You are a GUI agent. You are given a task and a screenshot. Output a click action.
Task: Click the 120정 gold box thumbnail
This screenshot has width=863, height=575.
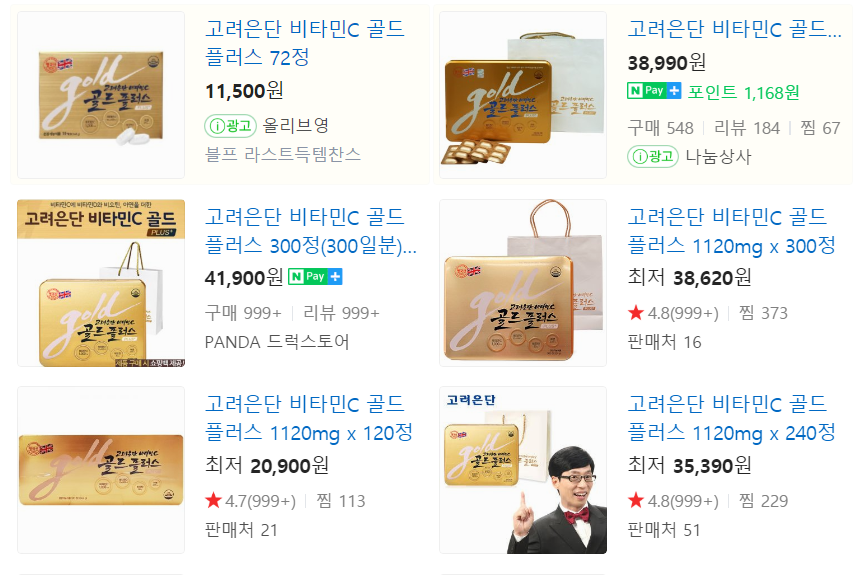(101, 470)
